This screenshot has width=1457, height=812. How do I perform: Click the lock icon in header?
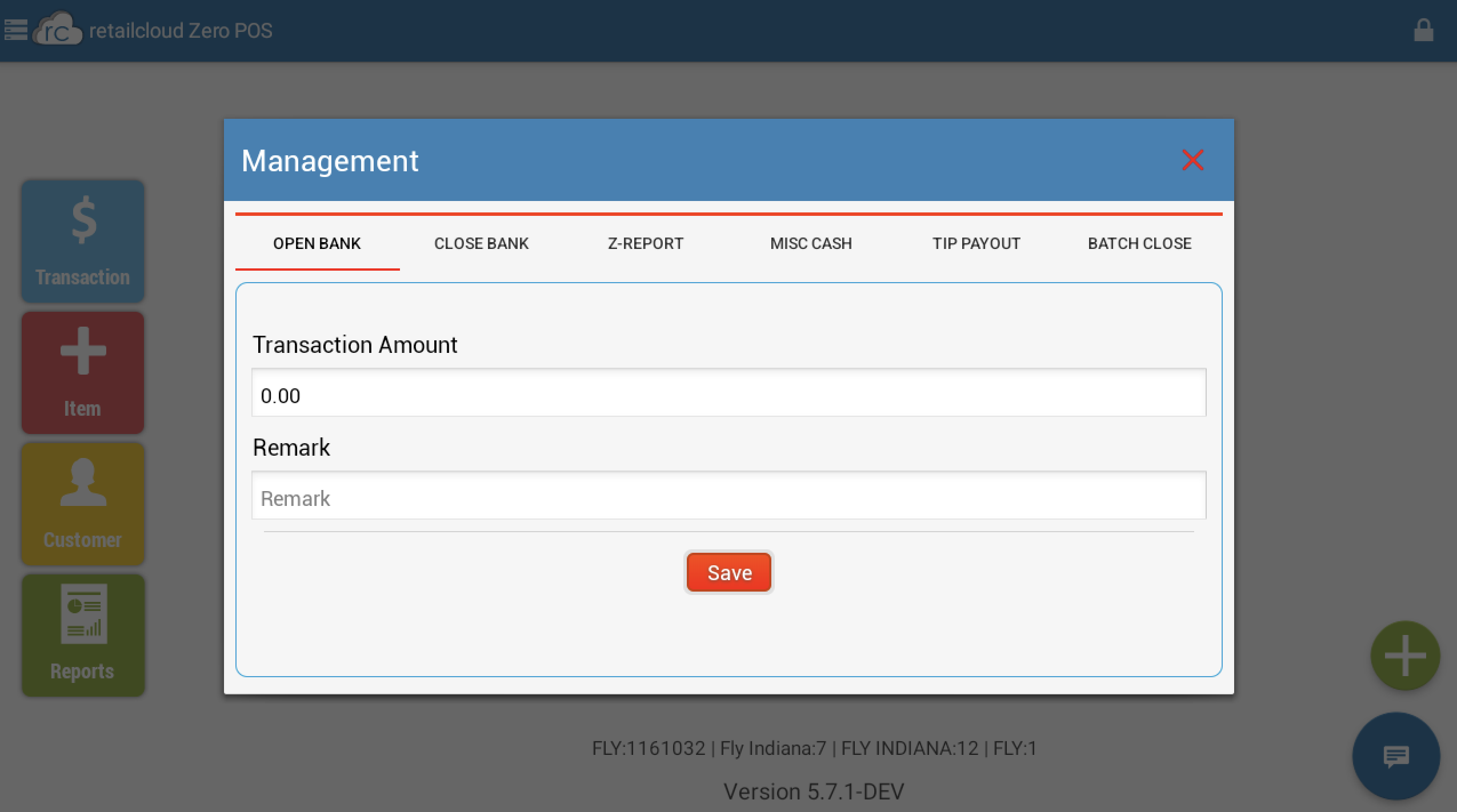pos(1423,30)
